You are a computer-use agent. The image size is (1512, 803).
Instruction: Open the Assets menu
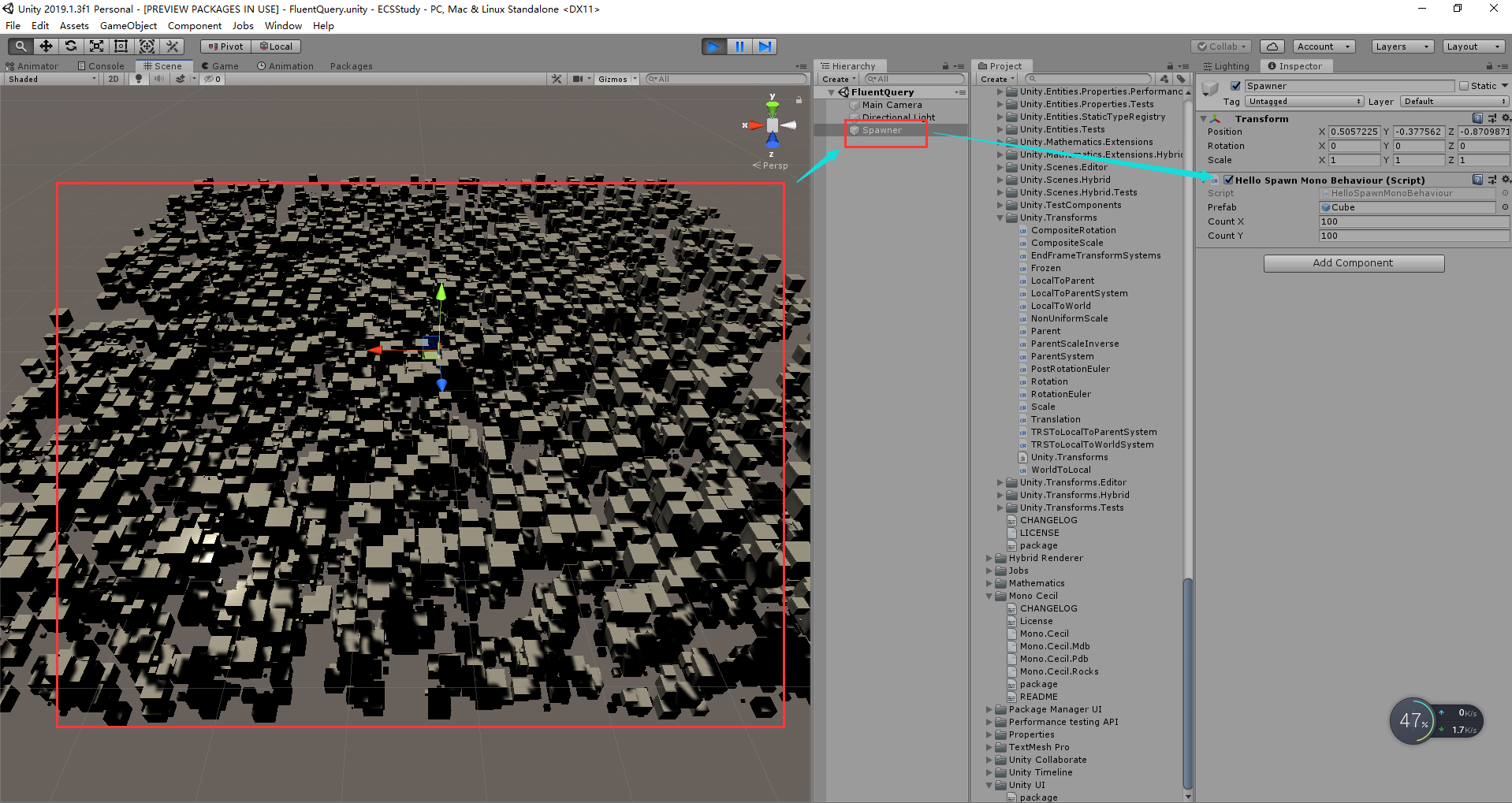[74, 25]
